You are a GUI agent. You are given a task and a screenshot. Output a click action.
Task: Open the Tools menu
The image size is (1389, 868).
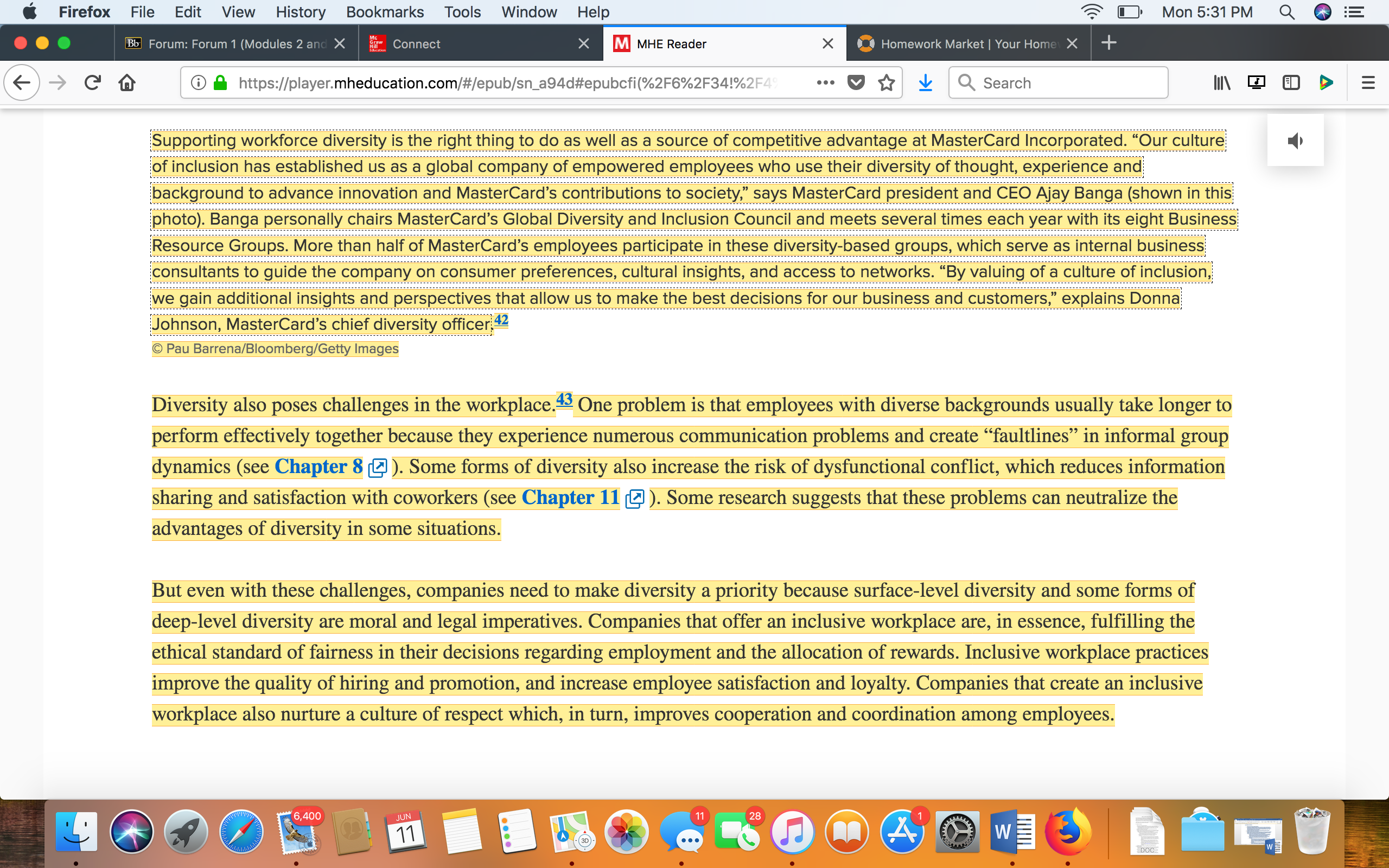click(x=462, y=12)
